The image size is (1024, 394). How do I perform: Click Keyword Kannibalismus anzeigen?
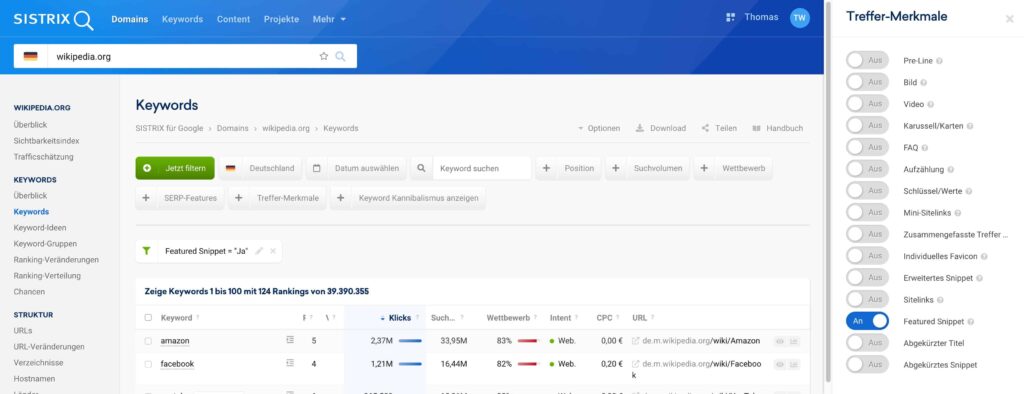pyautogui.click(x=408, y=197)
